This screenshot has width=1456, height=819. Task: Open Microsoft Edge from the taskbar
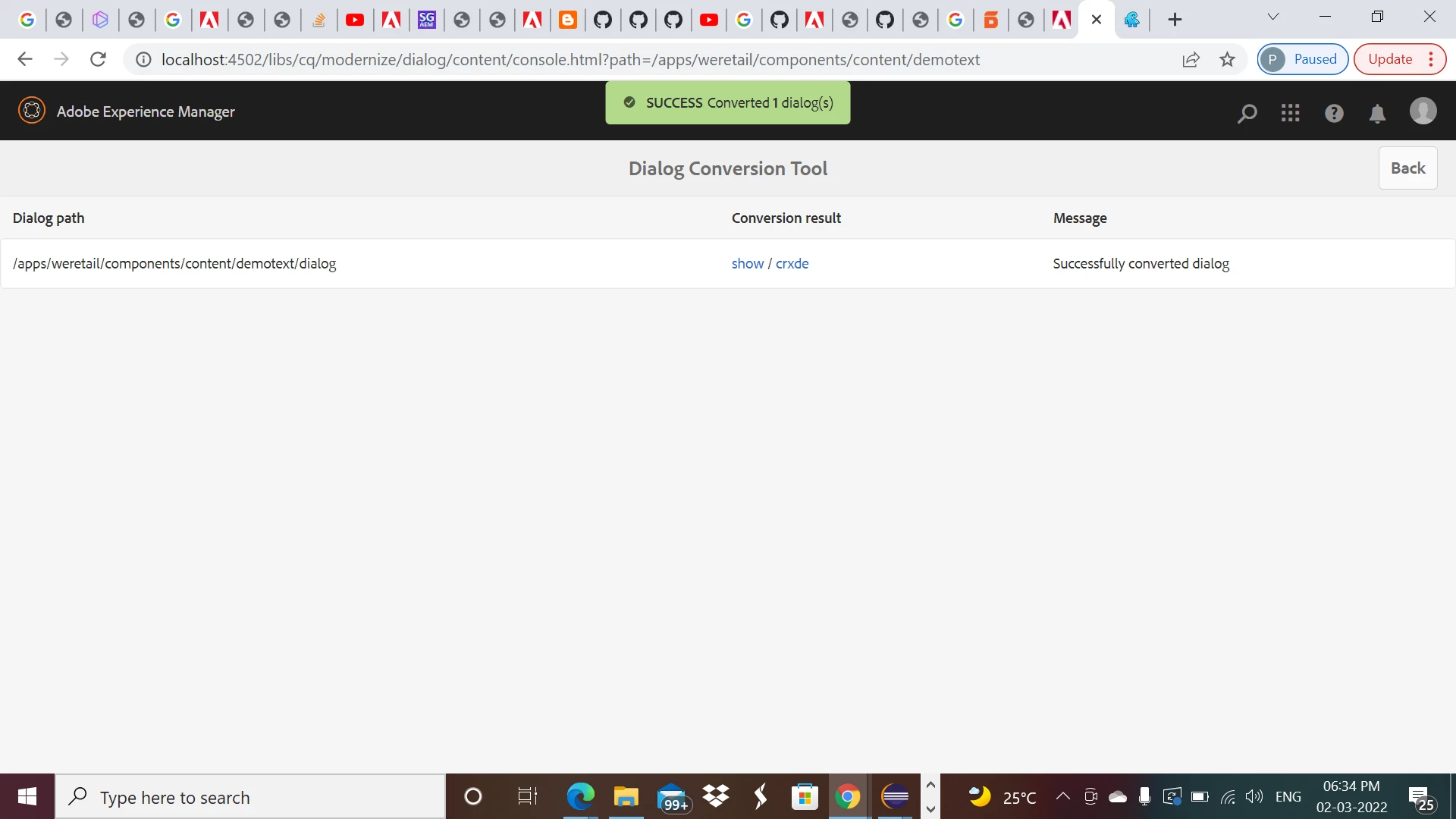click(580, 797)
